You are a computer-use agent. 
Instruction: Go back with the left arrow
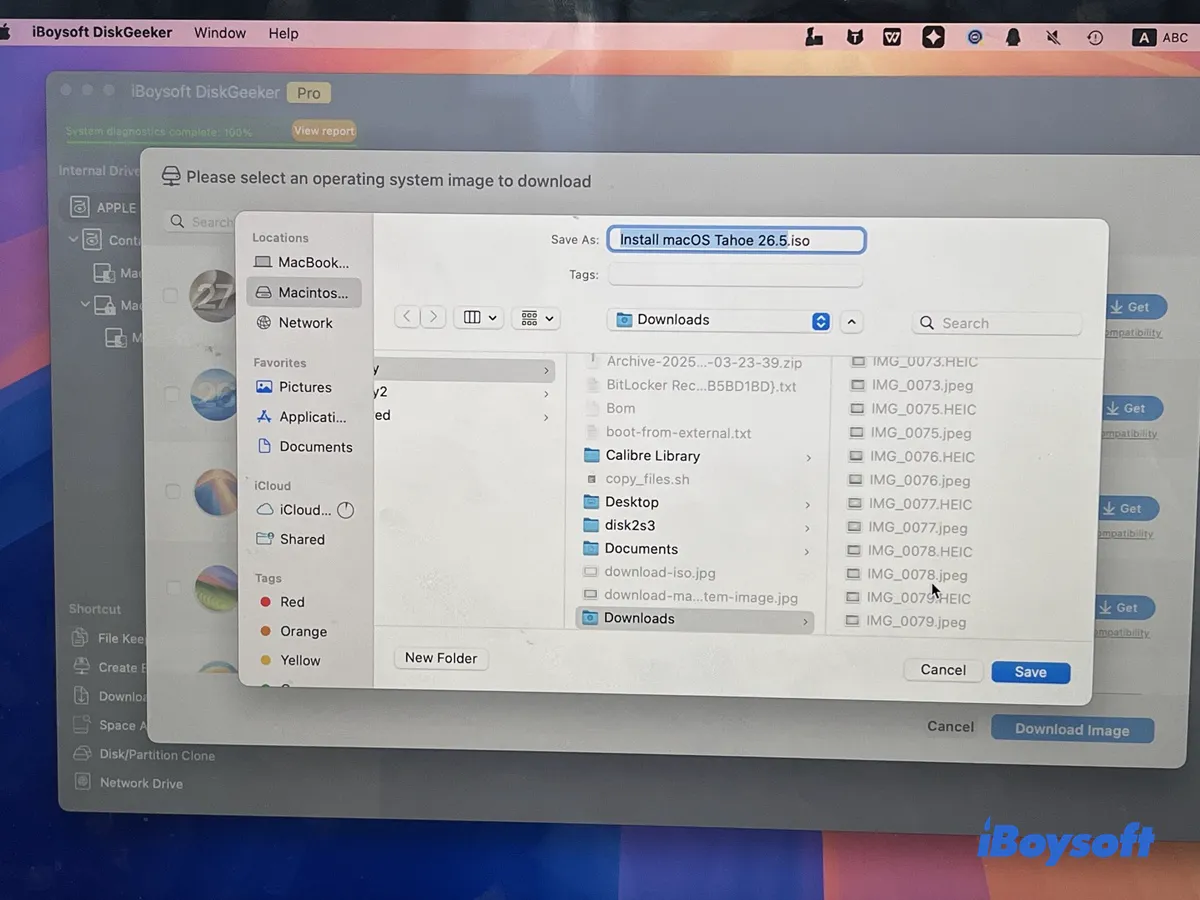tap(406, 317)
